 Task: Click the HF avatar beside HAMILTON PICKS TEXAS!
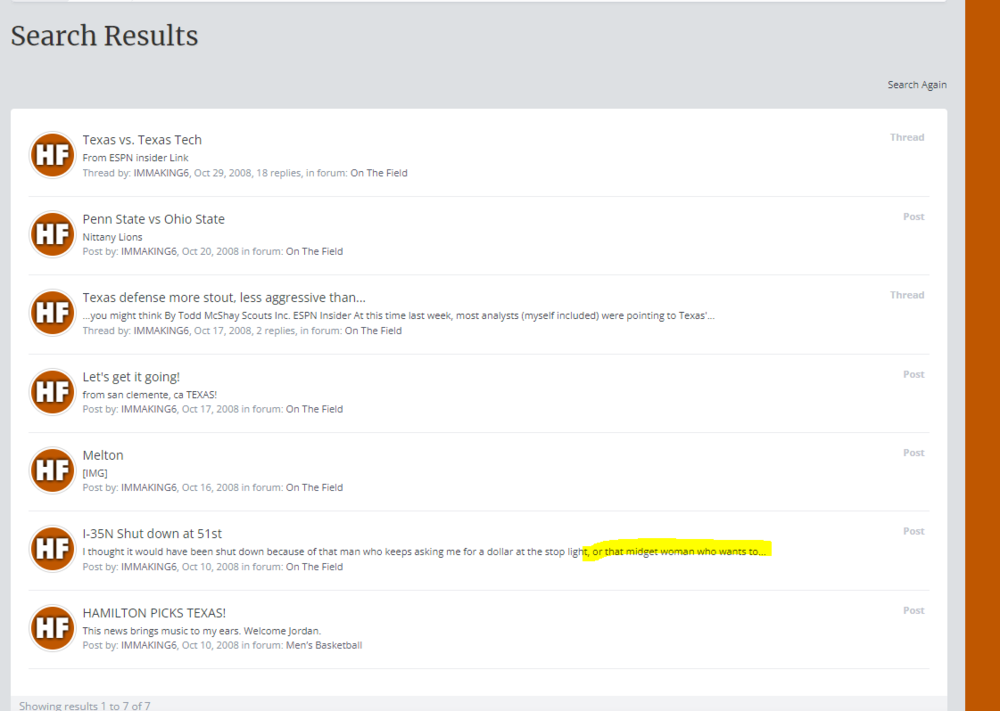(52, 628)
